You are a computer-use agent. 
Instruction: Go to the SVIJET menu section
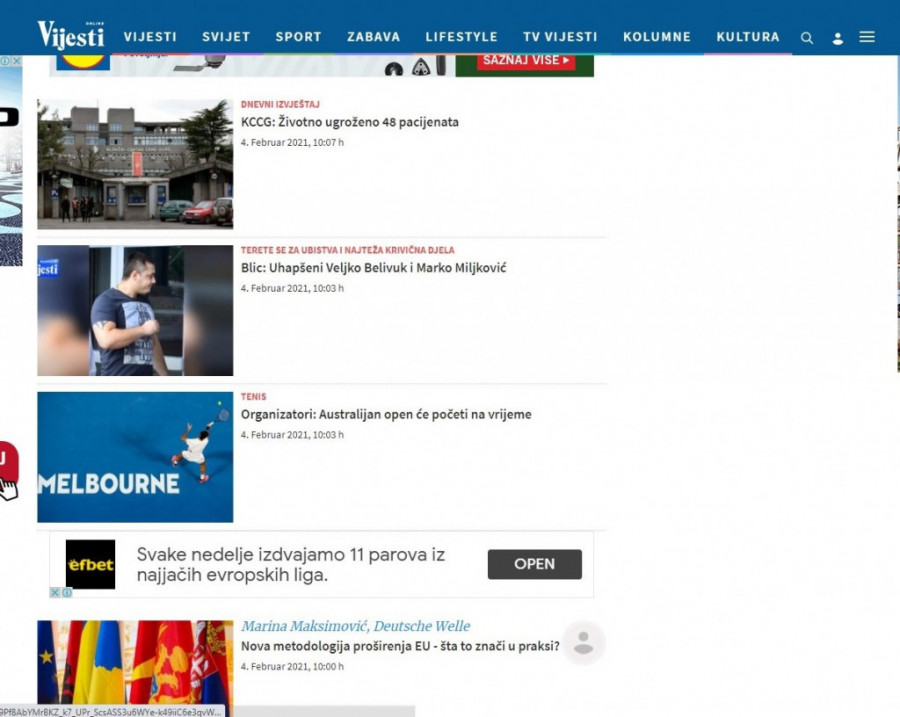[x=226, y=37]
